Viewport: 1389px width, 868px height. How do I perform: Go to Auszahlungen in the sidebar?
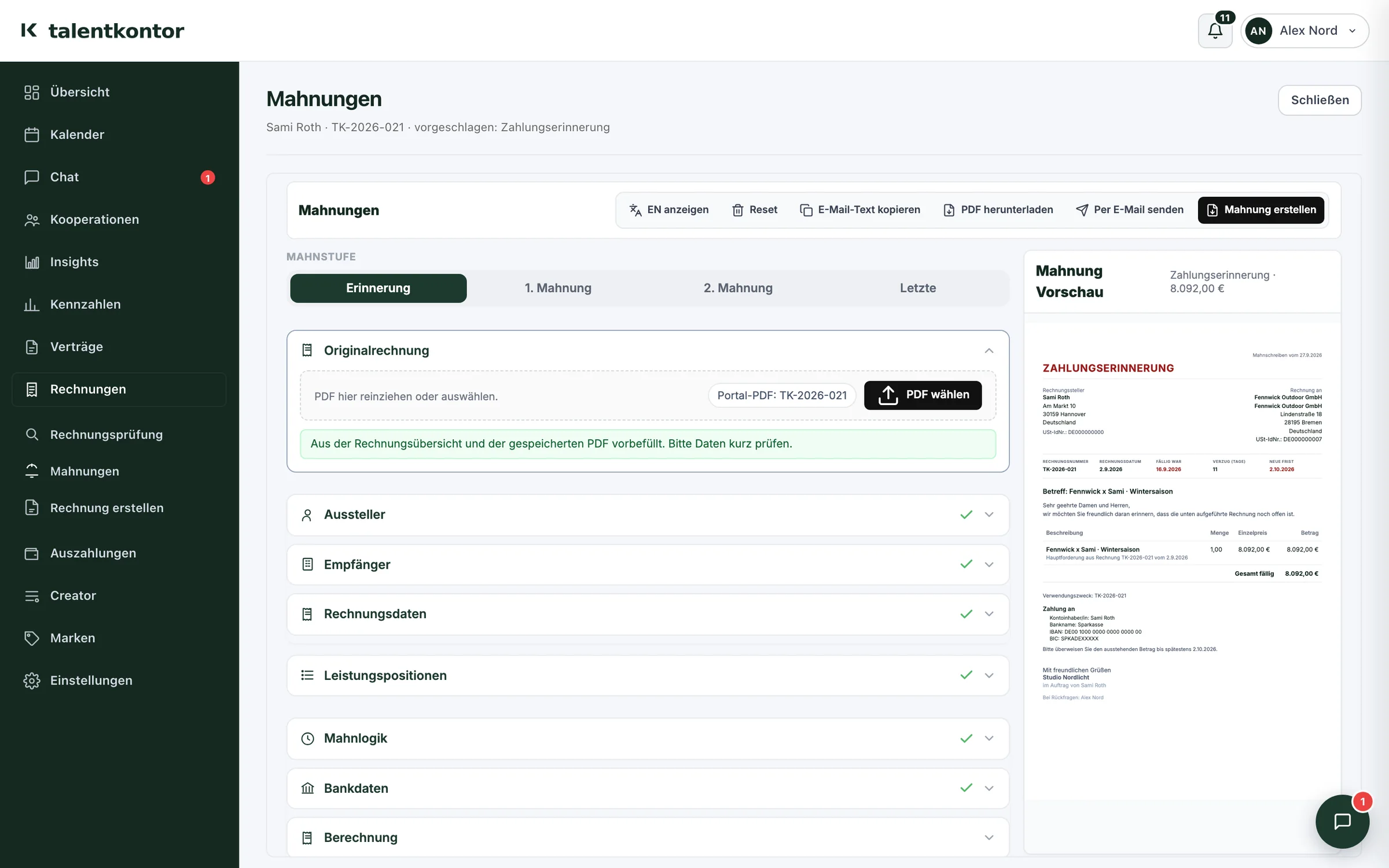tap(119, 554)
